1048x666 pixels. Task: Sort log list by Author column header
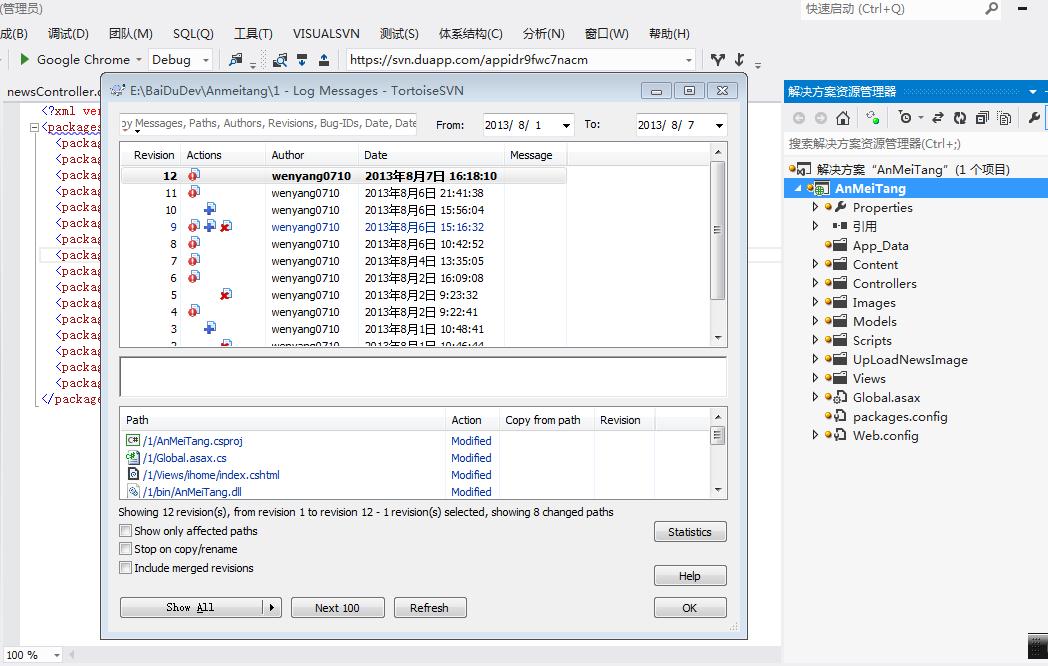312,155
